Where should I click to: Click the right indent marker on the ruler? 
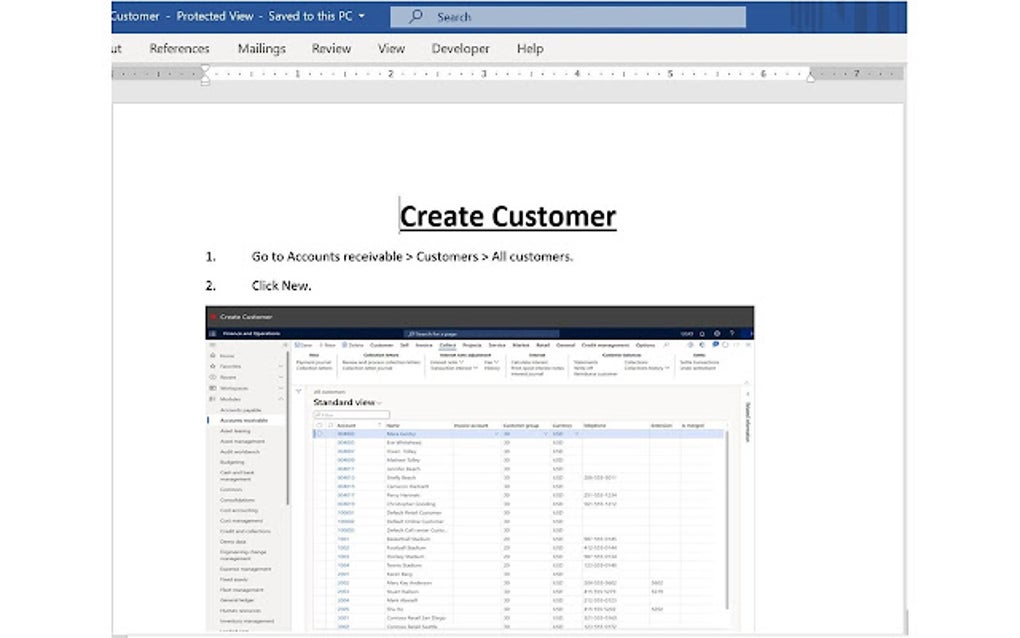[x=810, y=77]
